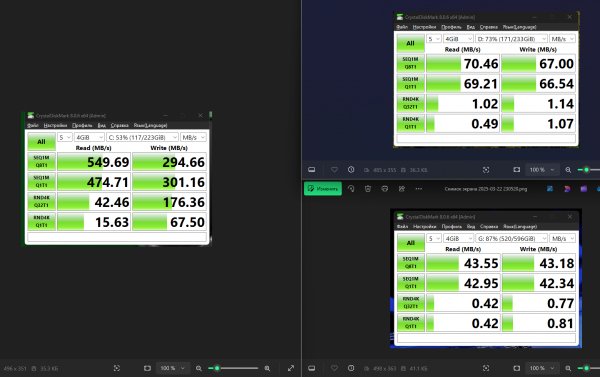This screenshot has width=600, height=377.
Task: Show file info in the upper-right Photos window
Action: coord(351,170)
